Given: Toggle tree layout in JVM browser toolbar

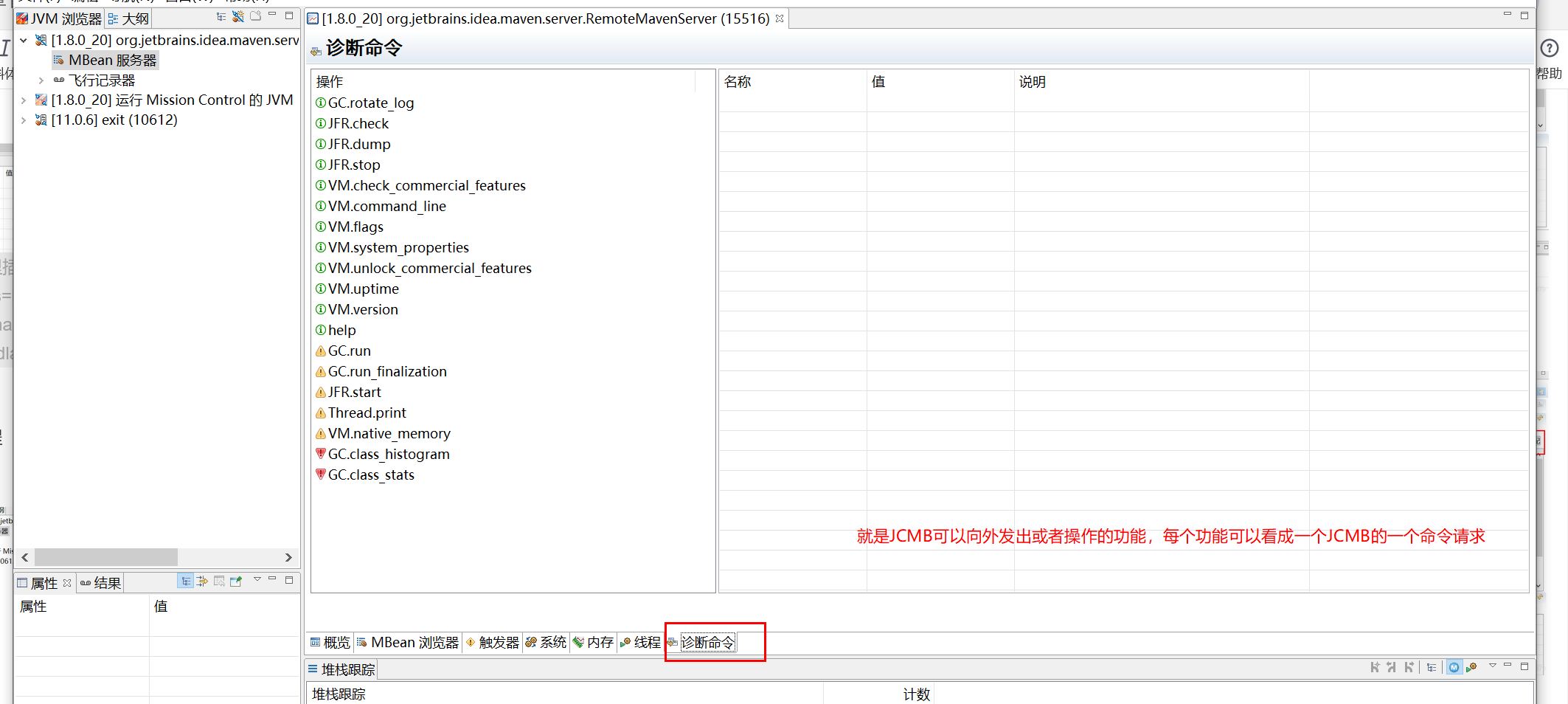Looking at the screenshot, I should 221,16.
